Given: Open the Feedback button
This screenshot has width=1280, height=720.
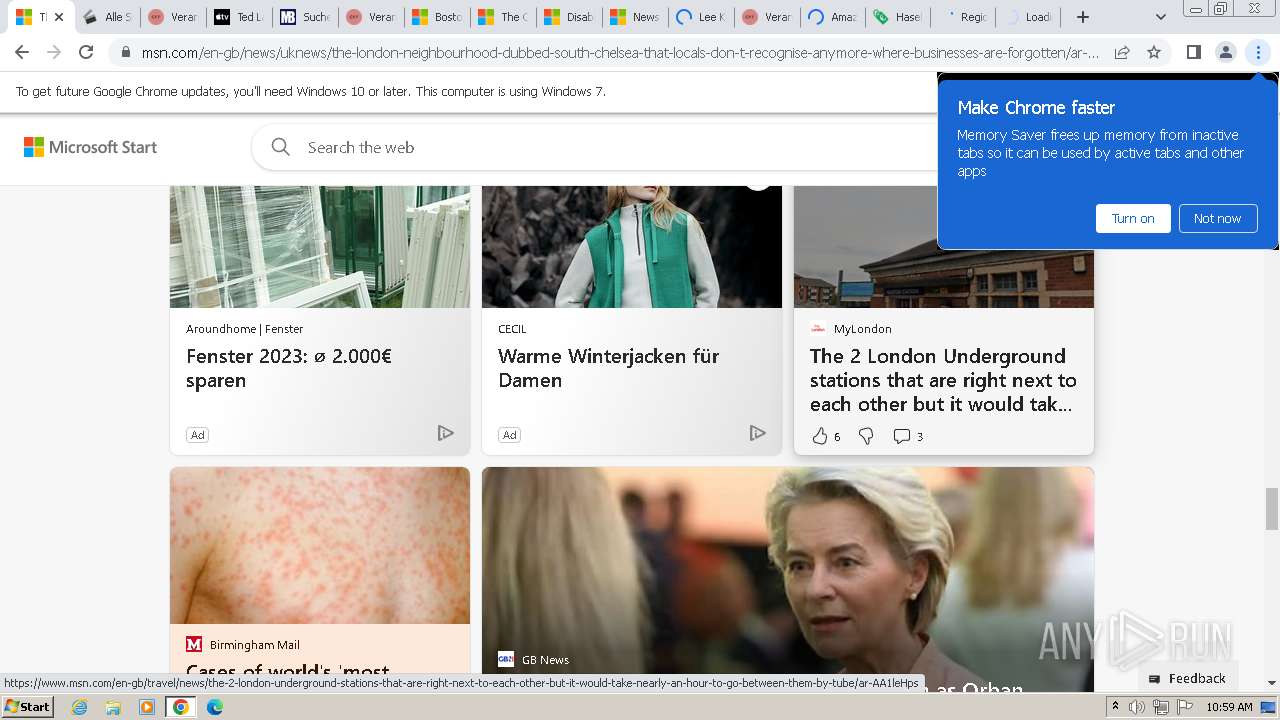Looking at the screenshot, I should click(x=1188, y=678).
